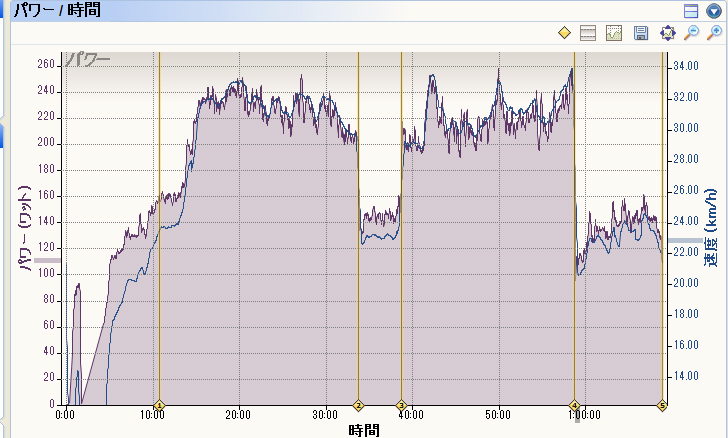Click the パワー (ワット) left axis label
Screen dimensions: 728x438
tap(25, 229)
